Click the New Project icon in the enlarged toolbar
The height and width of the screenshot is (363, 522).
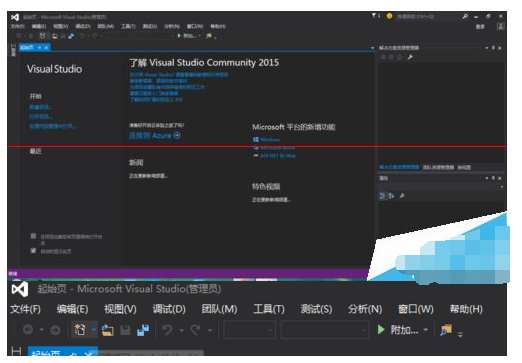[x=80, y=330]
